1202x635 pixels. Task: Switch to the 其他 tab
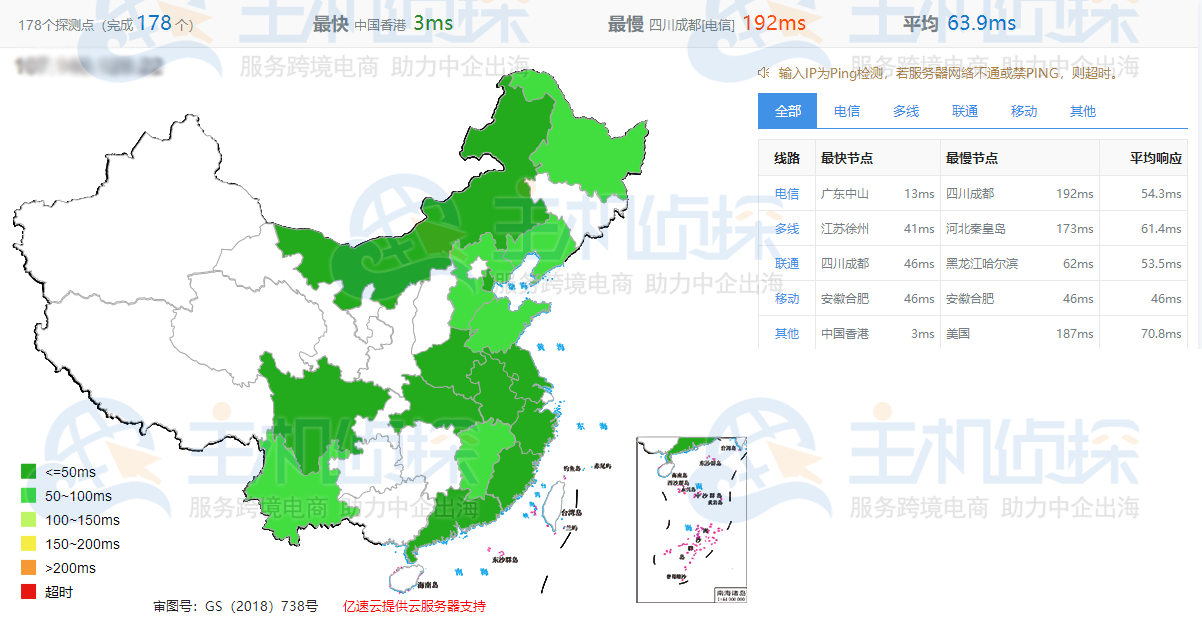(1082, 110)
